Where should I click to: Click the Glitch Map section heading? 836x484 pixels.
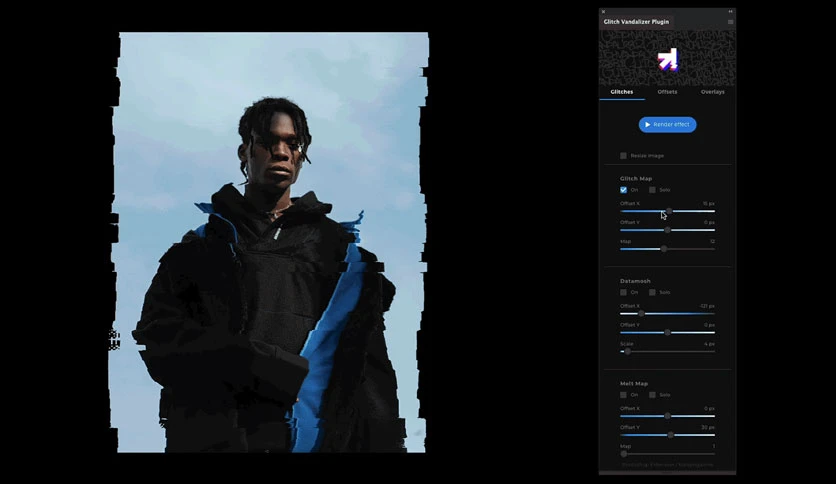click(636, 179)
